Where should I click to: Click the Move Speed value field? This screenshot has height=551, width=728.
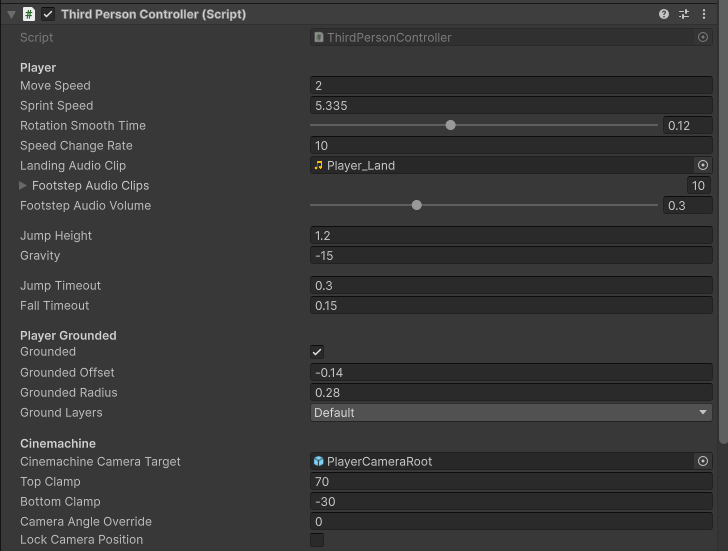coord(511,85)
